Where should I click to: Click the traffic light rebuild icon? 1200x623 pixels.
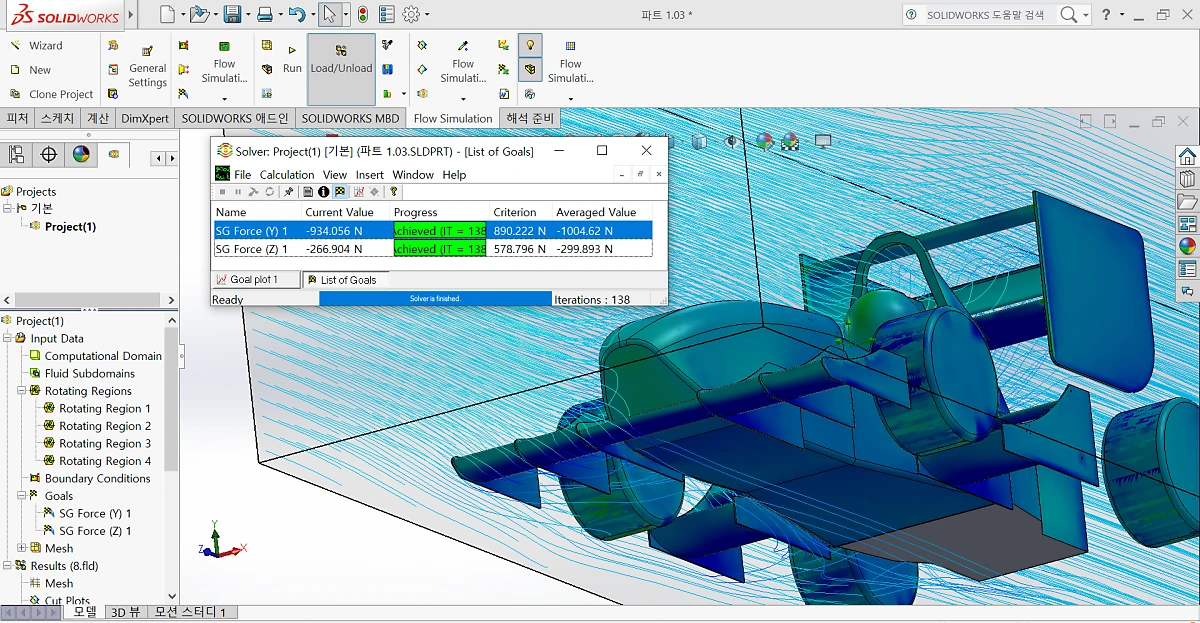coord(362,15)
